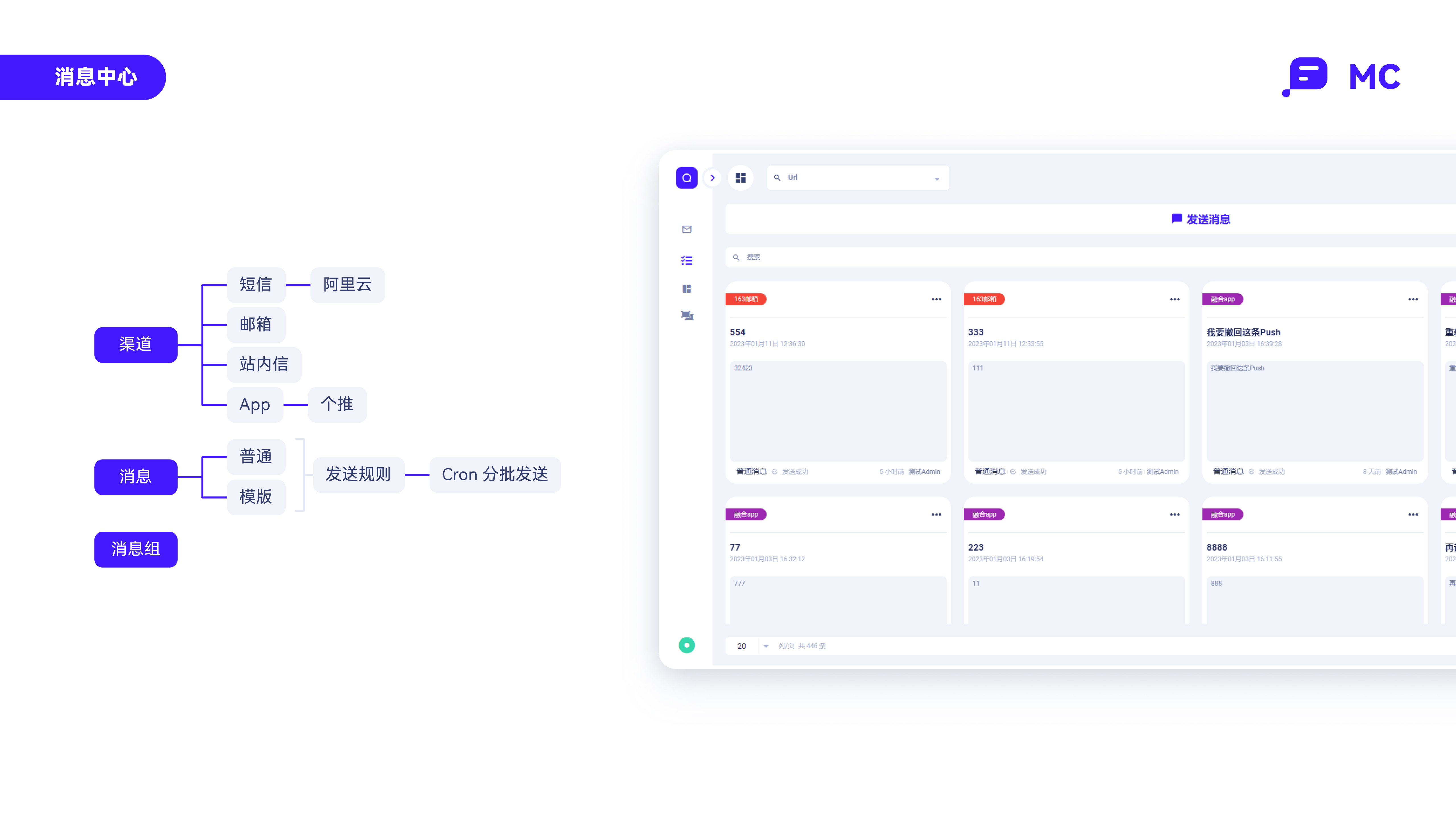Open message titled 554

tap(737, 332)
